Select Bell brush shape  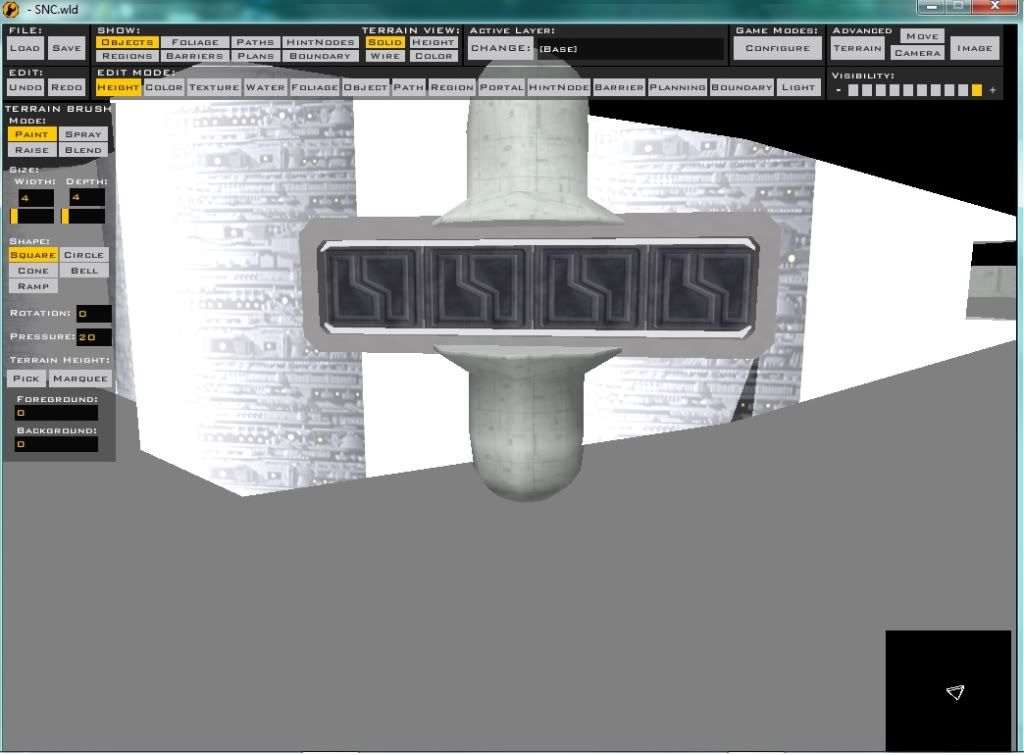pyautogui.click(x=84, y=270)
